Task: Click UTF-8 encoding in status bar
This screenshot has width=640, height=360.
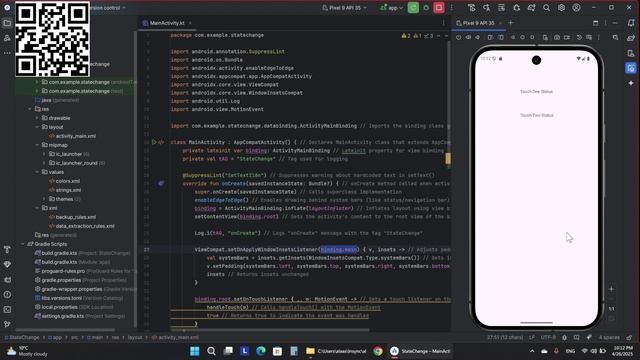Action: coord(548,338)
